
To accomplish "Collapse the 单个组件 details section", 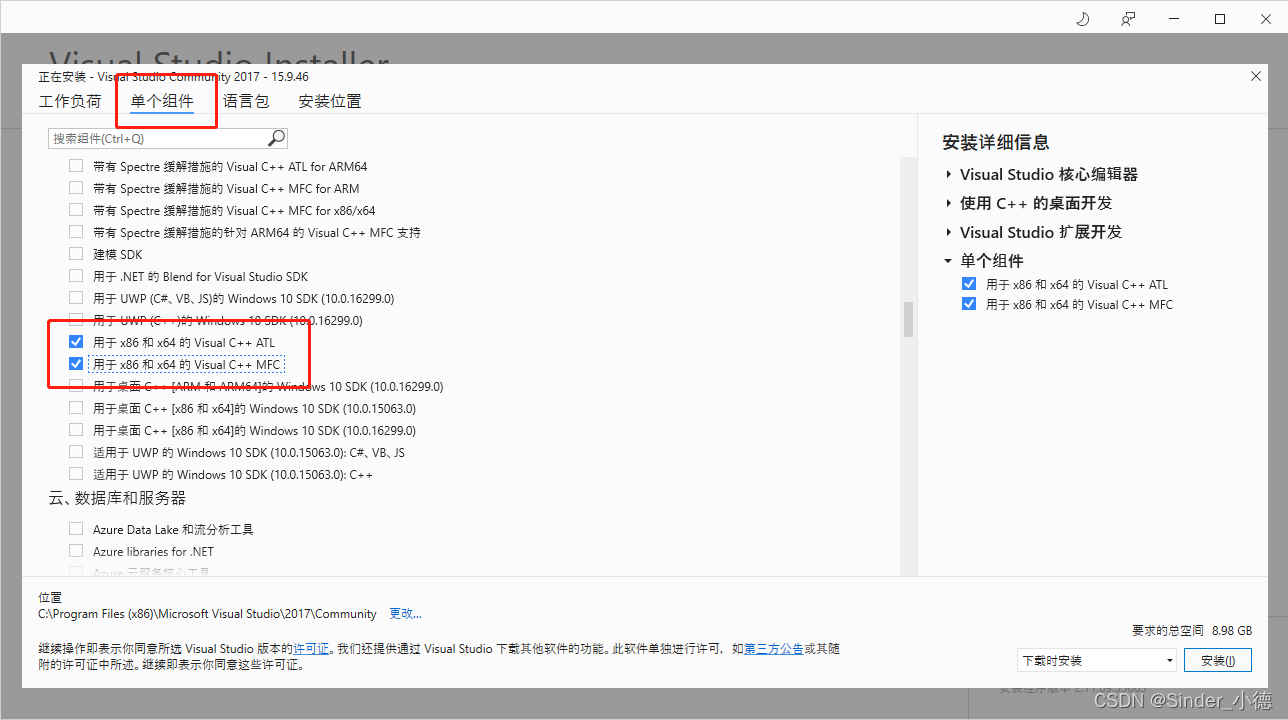I will pos(948,261).
